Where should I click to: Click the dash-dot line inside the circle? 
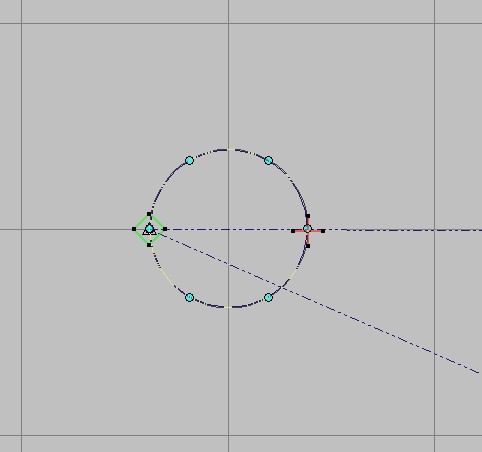coord(230,229)
